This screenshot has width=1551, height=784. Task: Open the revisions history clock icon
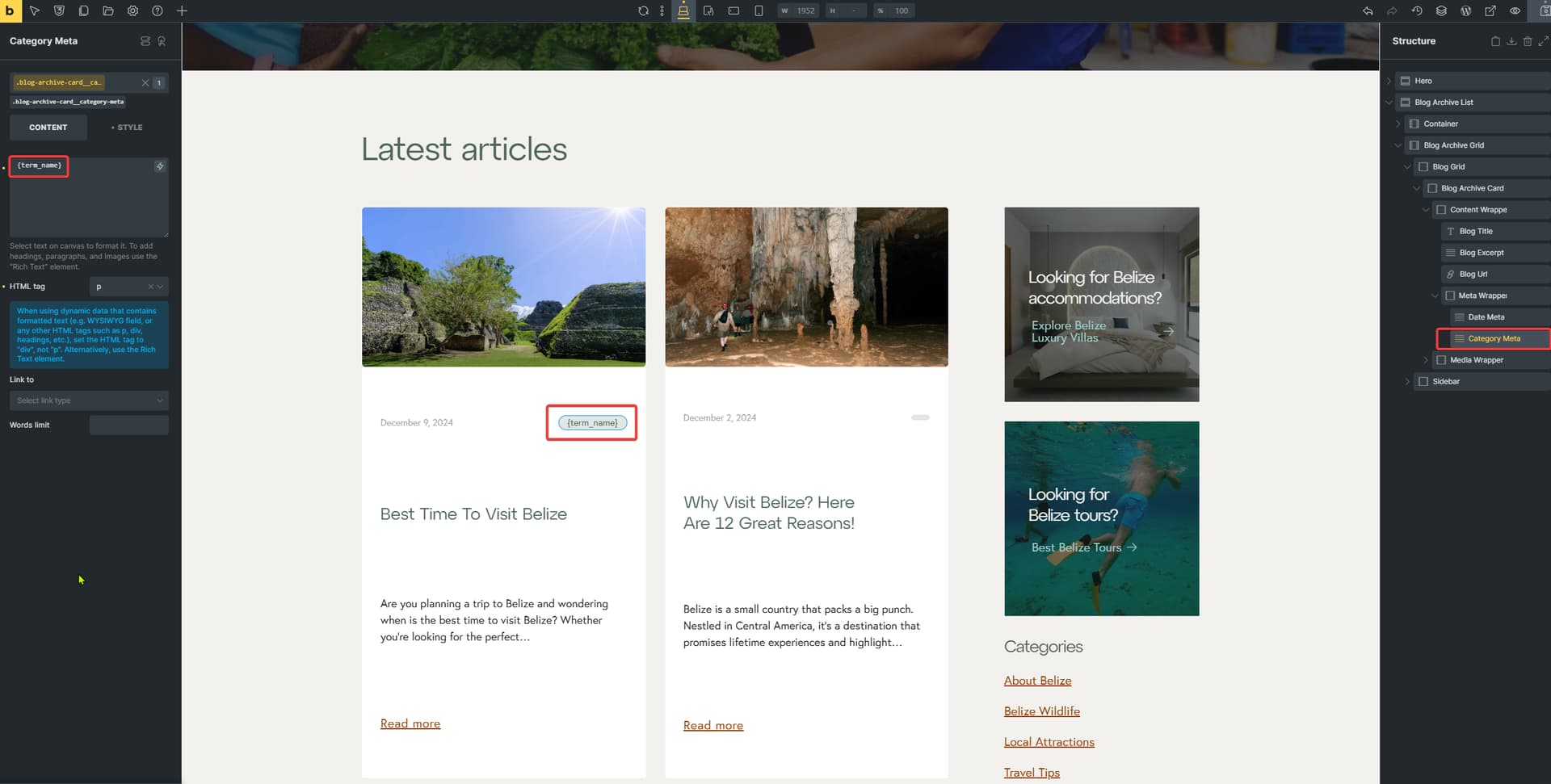pyautogui.click(x=1416, y=10)
